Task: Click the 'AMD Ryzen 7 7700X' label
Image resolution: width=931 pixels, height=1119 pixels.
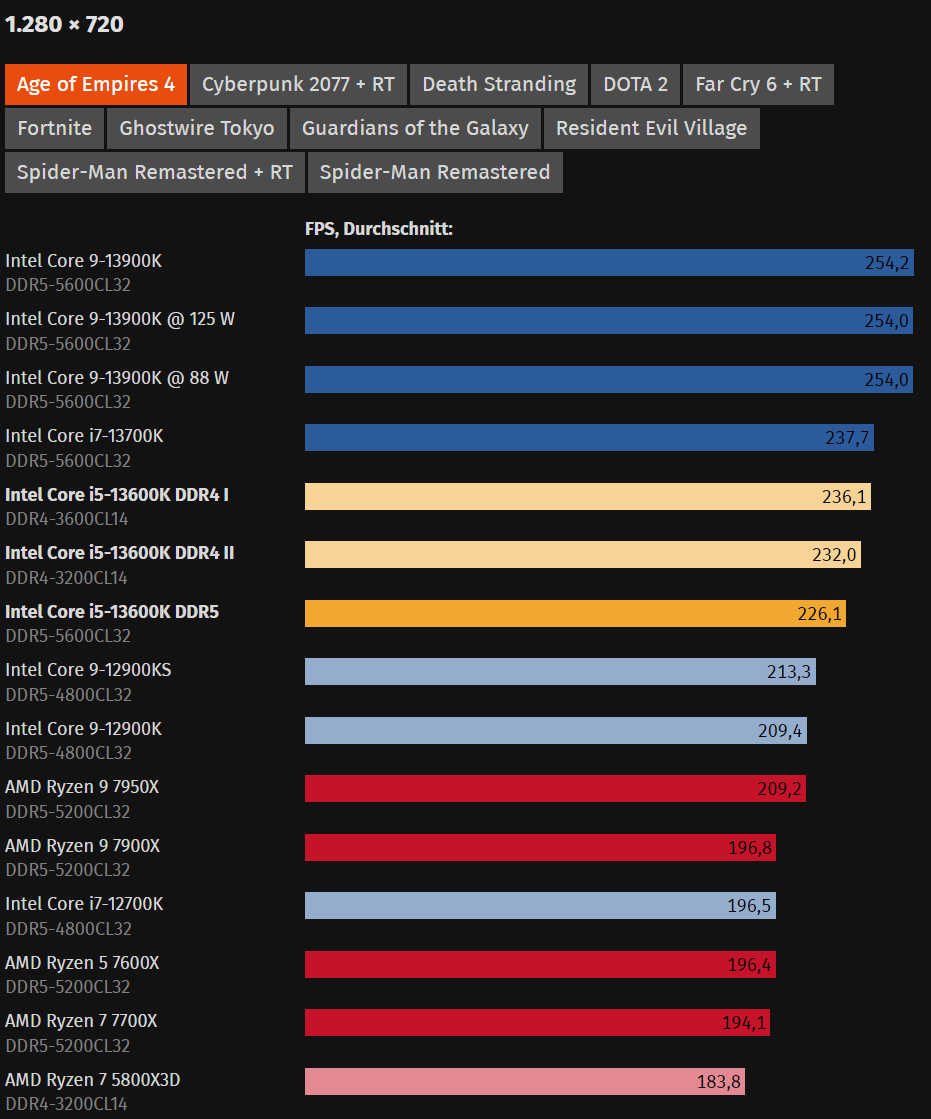Action: tap(81, 1021)
